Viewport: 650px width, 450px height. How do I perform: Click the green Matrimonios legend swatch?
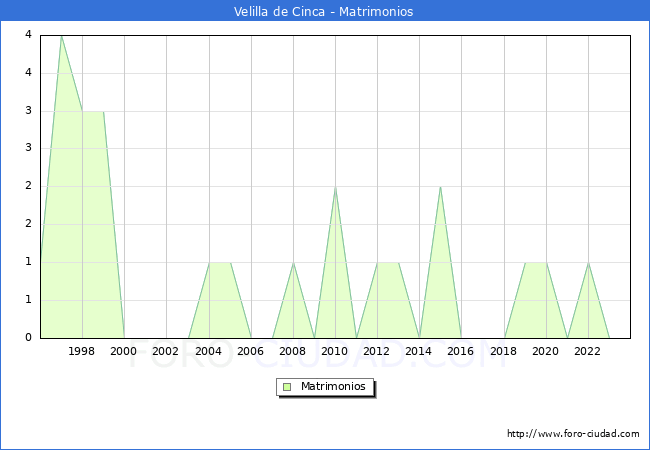click(287, 387)
